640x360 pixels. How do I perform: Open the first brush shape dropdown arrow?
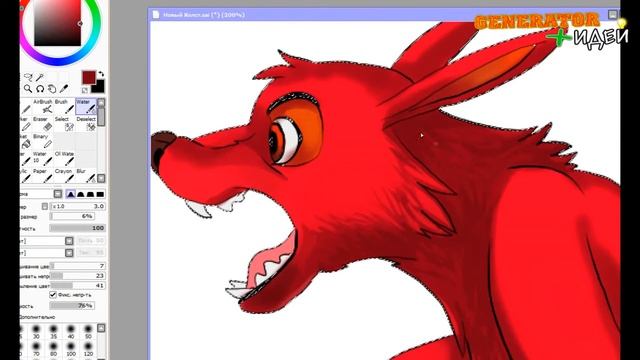69,241
